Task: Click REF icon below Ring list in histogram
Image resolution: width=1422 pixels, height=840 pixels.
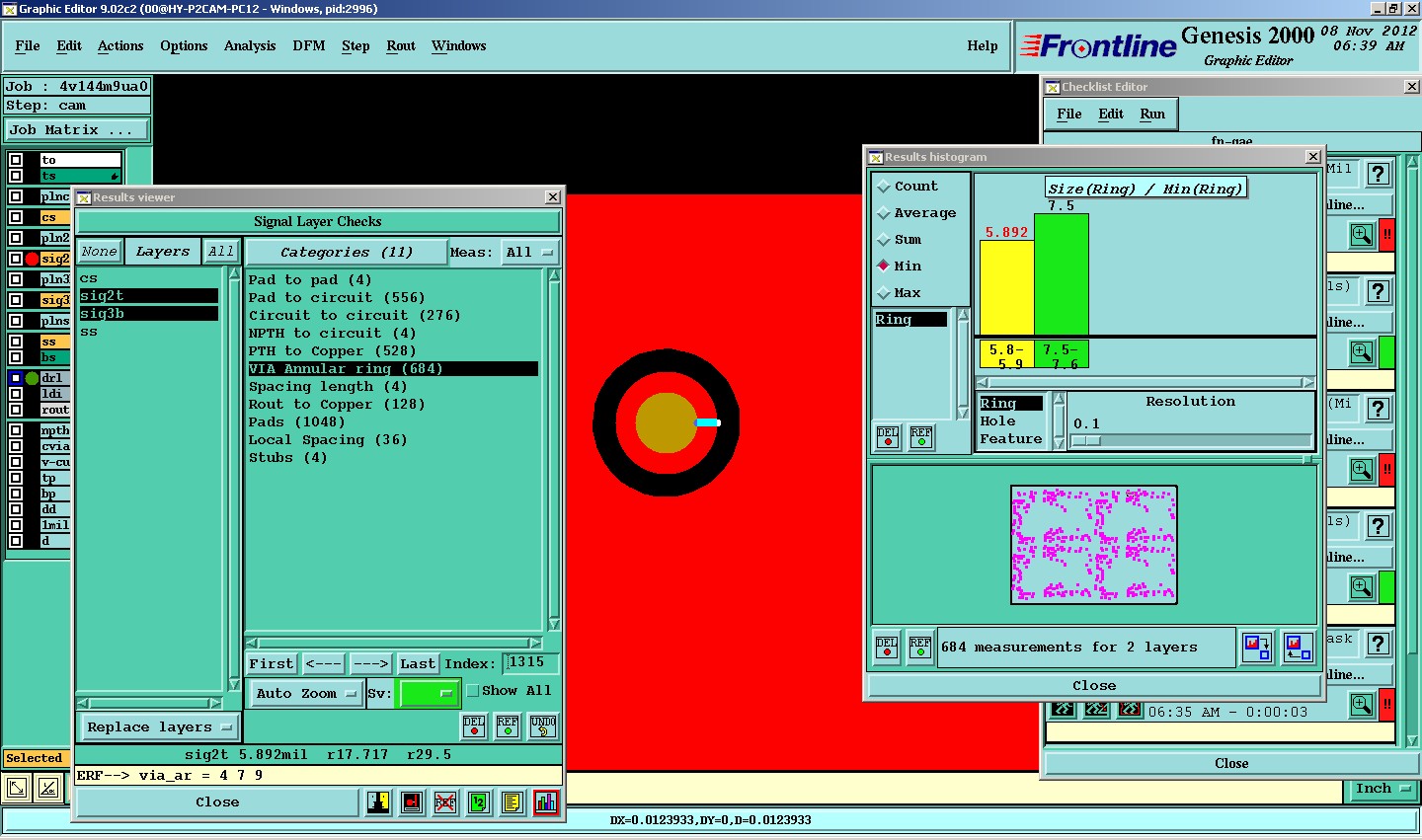Action: point(921,436)
